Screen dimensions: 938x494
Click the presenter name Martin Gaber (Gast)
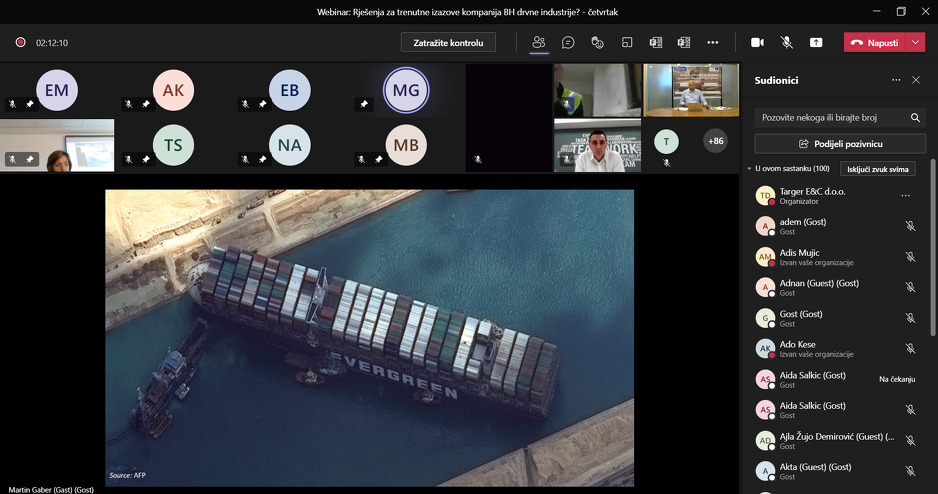tap(51, 490)
